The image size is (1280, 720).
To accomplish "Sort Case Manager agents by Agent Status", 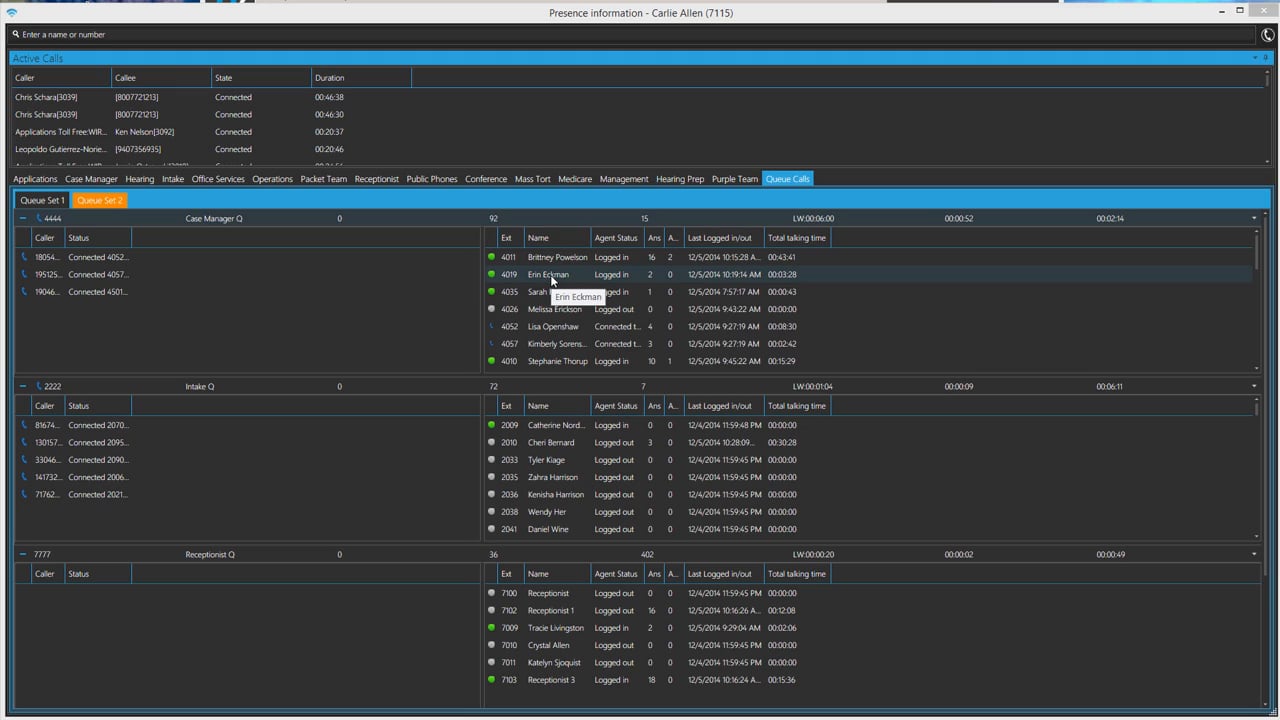I will (x=616, y=238).
